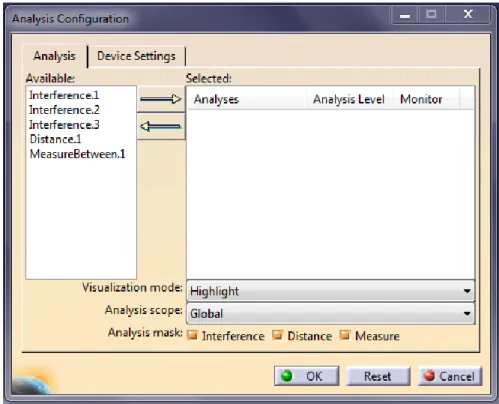Toggle the Interference analysis mask checkbox
499x404 pixels.
(192, 335)
